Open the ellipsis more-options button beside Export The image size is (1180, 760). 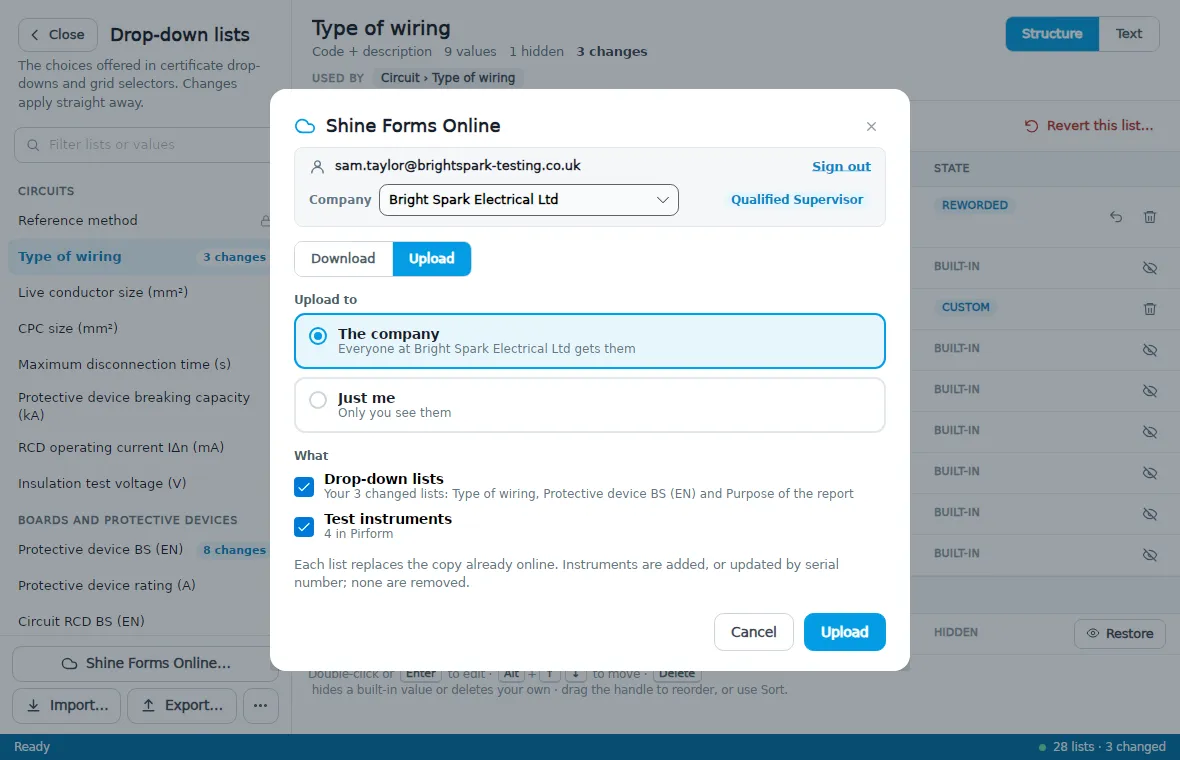pyautogui.click(x=260, y=706)
